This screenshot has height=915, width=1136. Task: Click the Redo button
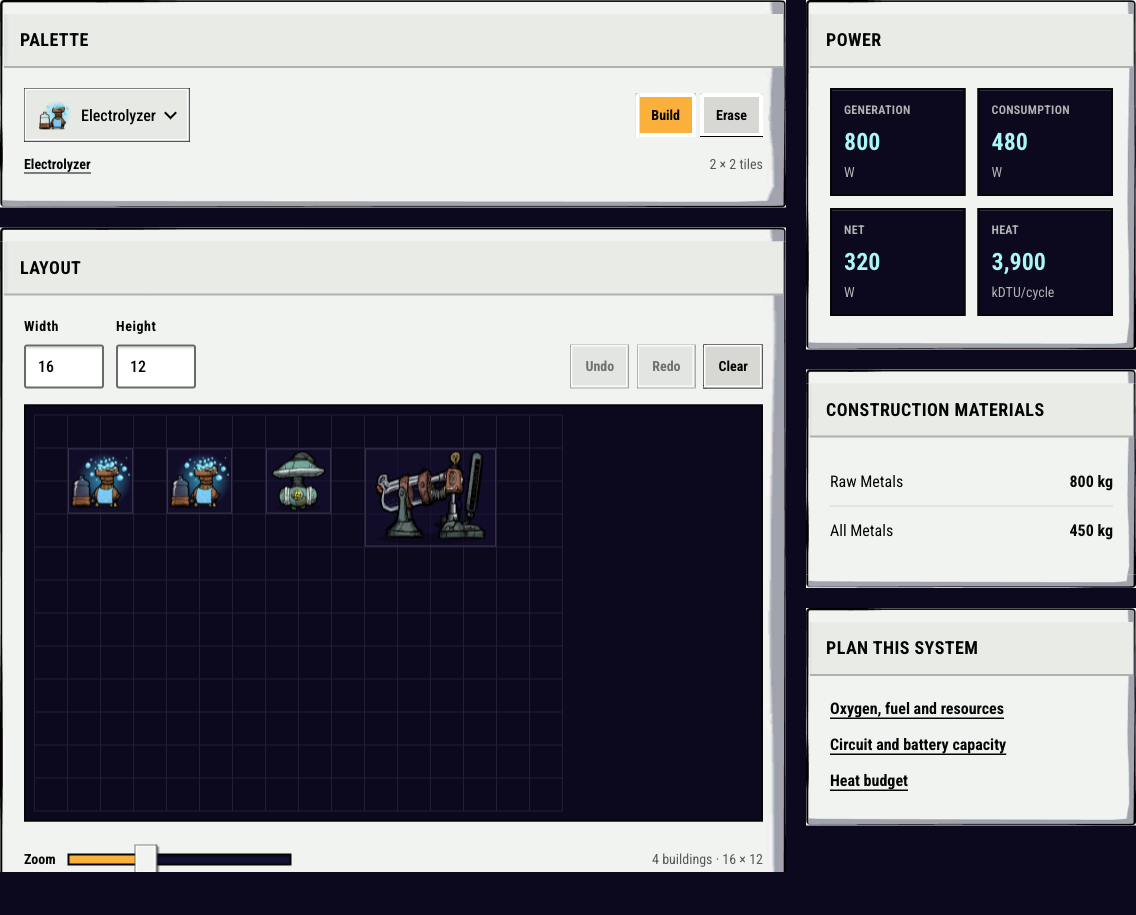tap(666, 367)
